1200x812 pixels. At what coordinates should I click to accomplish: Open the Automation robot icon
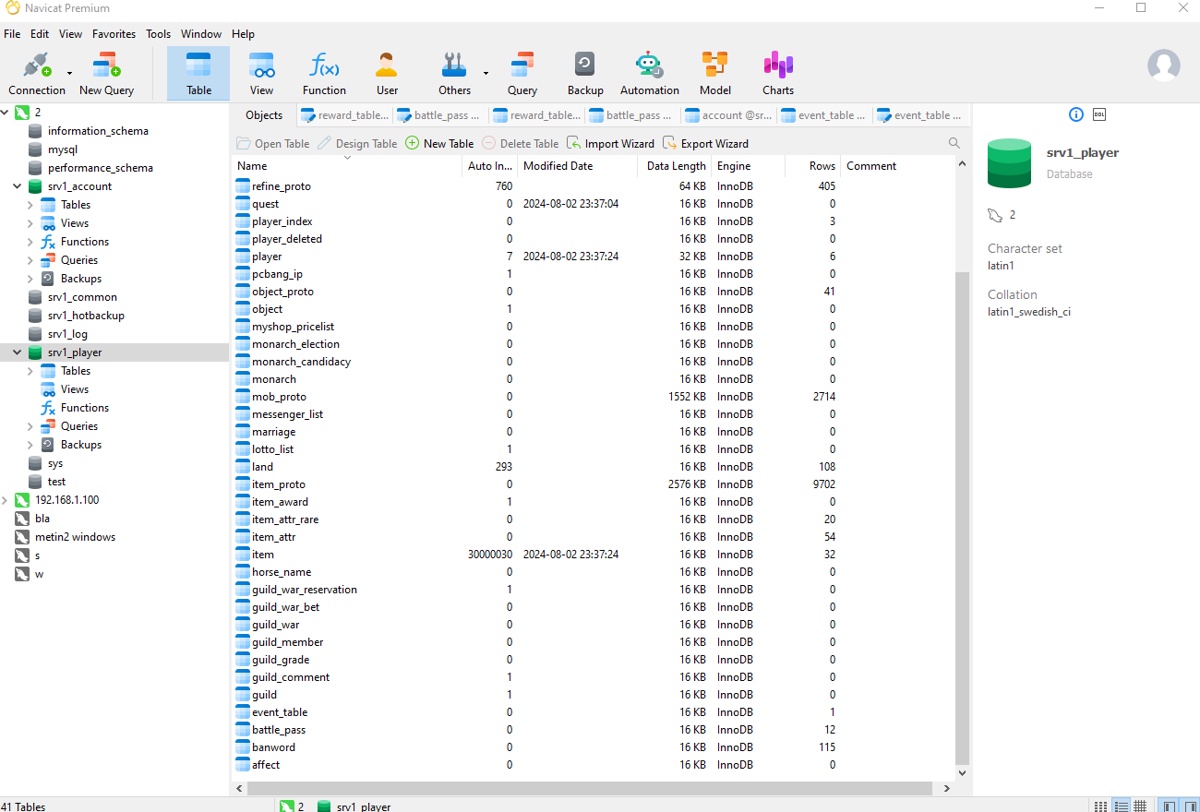pos(649,74)
